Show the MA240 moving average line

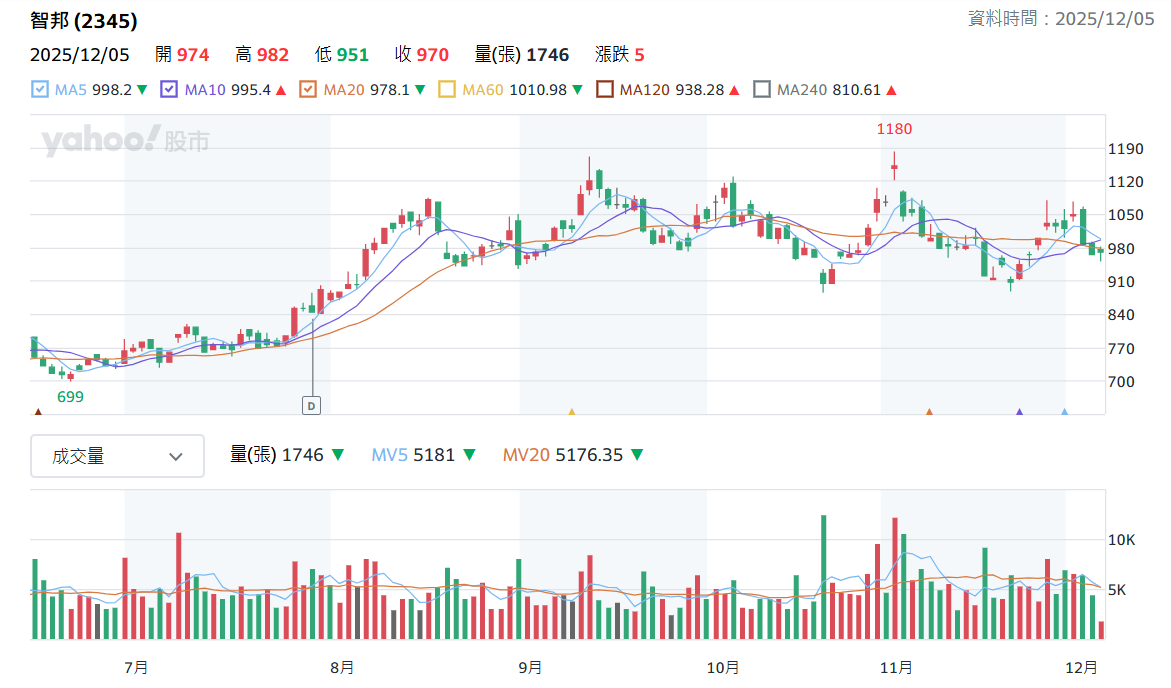[762, 89]
